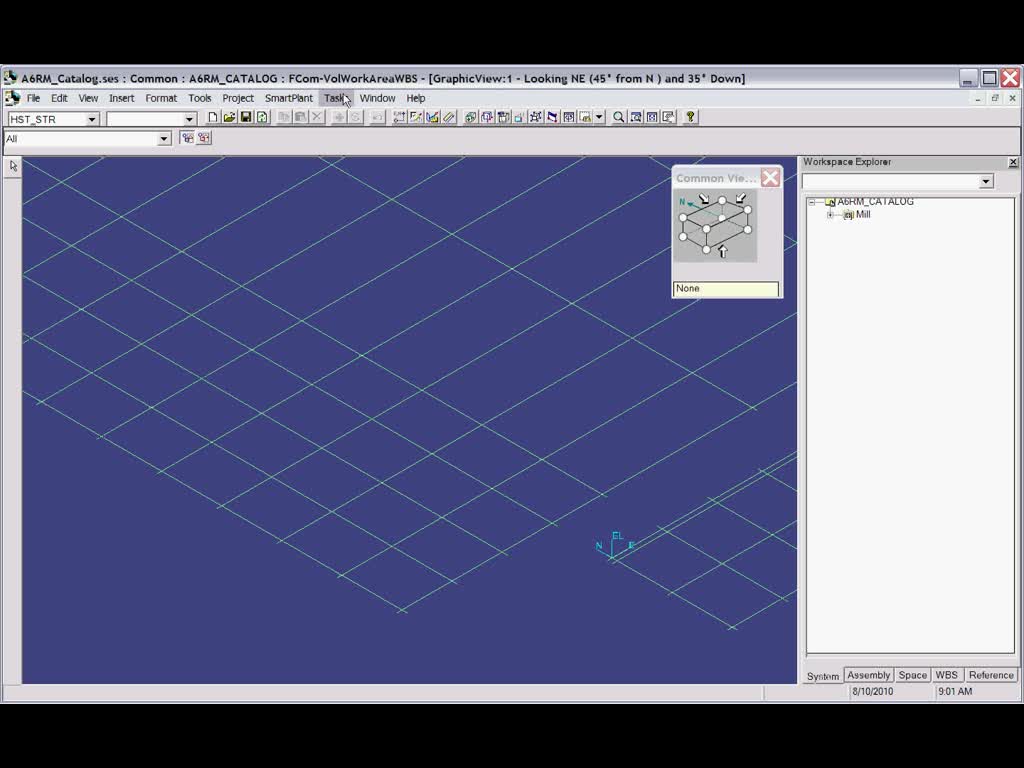Open the Project menu
Image resolution: width=1024 pixels, height=768 pixels.
(x=238, y=98)
